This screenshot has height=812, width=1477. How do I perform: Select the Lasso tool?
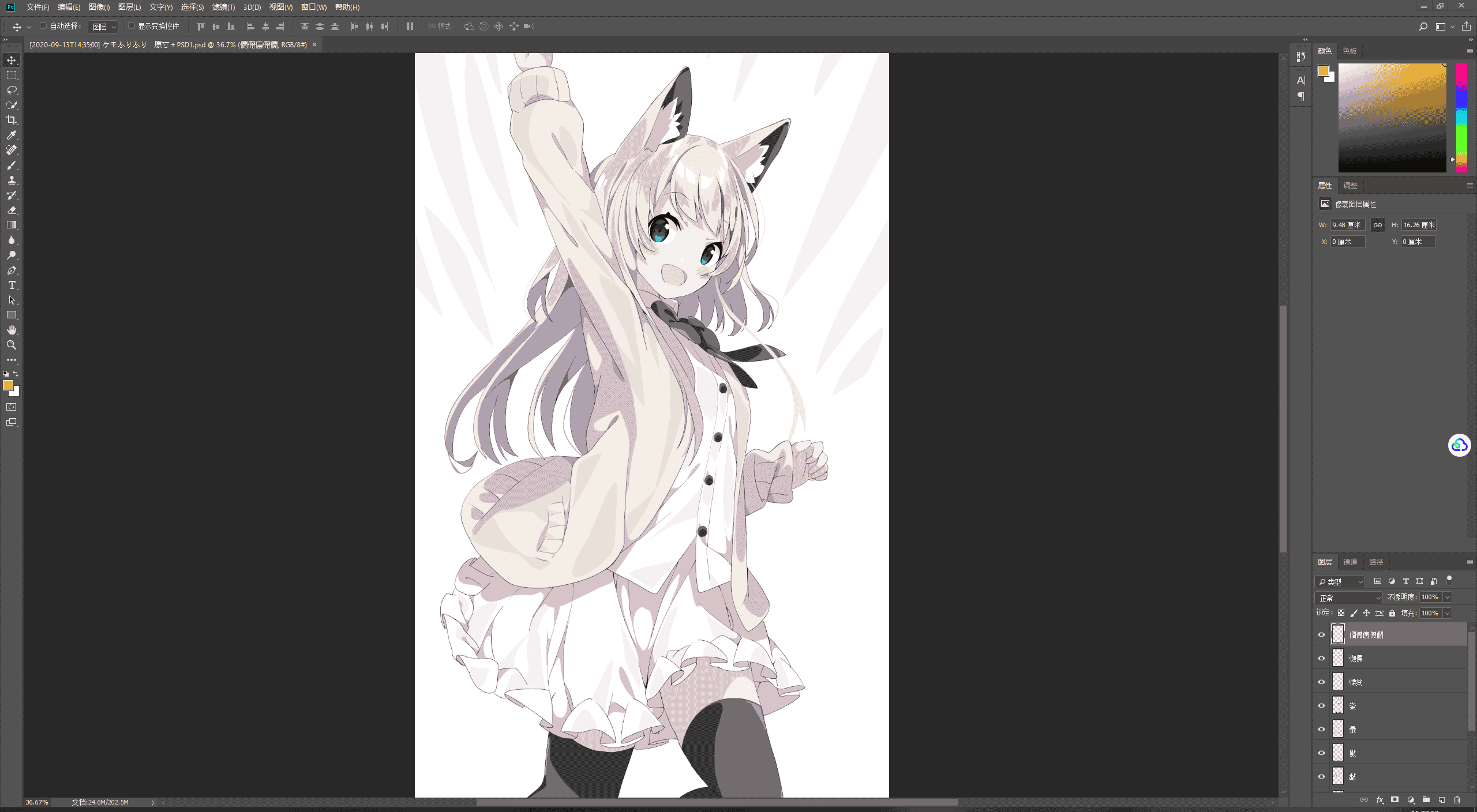12,90
